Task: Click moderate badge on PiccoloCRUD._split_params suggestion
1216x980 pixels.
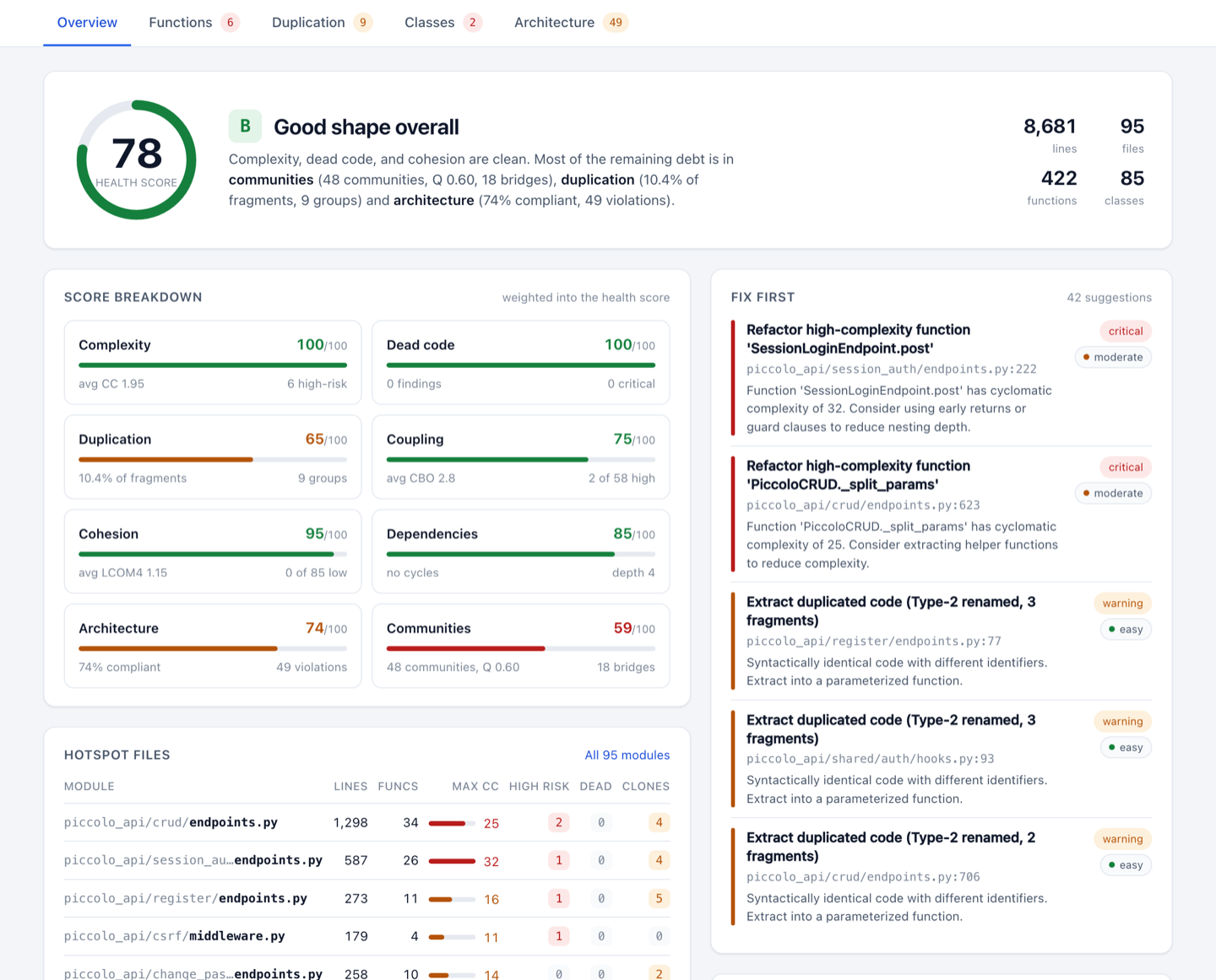Action: click(1113, 493)
